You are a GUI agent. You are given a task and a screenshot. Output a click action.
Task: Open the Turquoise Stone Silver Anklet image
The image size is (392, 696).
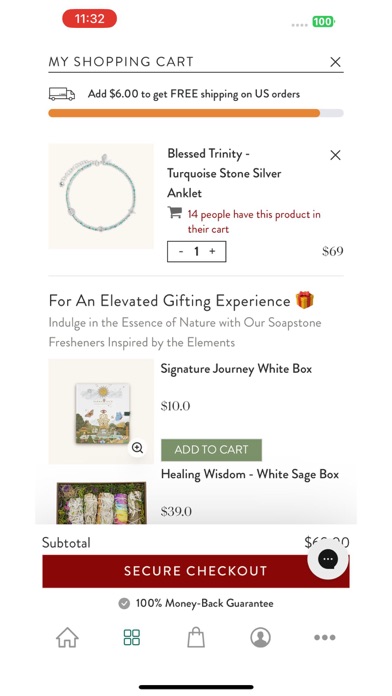click(x=101, y=196)
